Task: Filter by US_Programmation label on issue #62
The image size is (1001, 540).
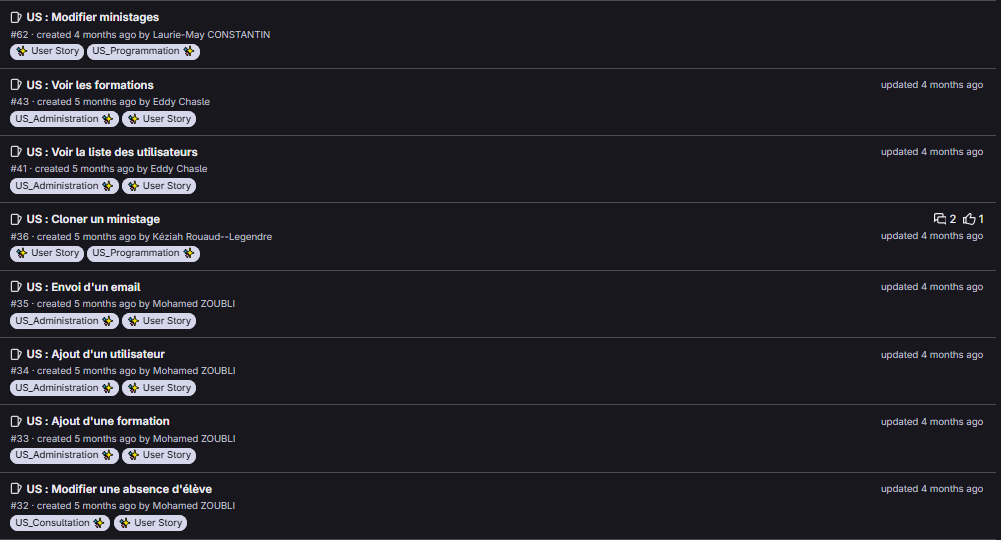Action: (x=143, y=51)
